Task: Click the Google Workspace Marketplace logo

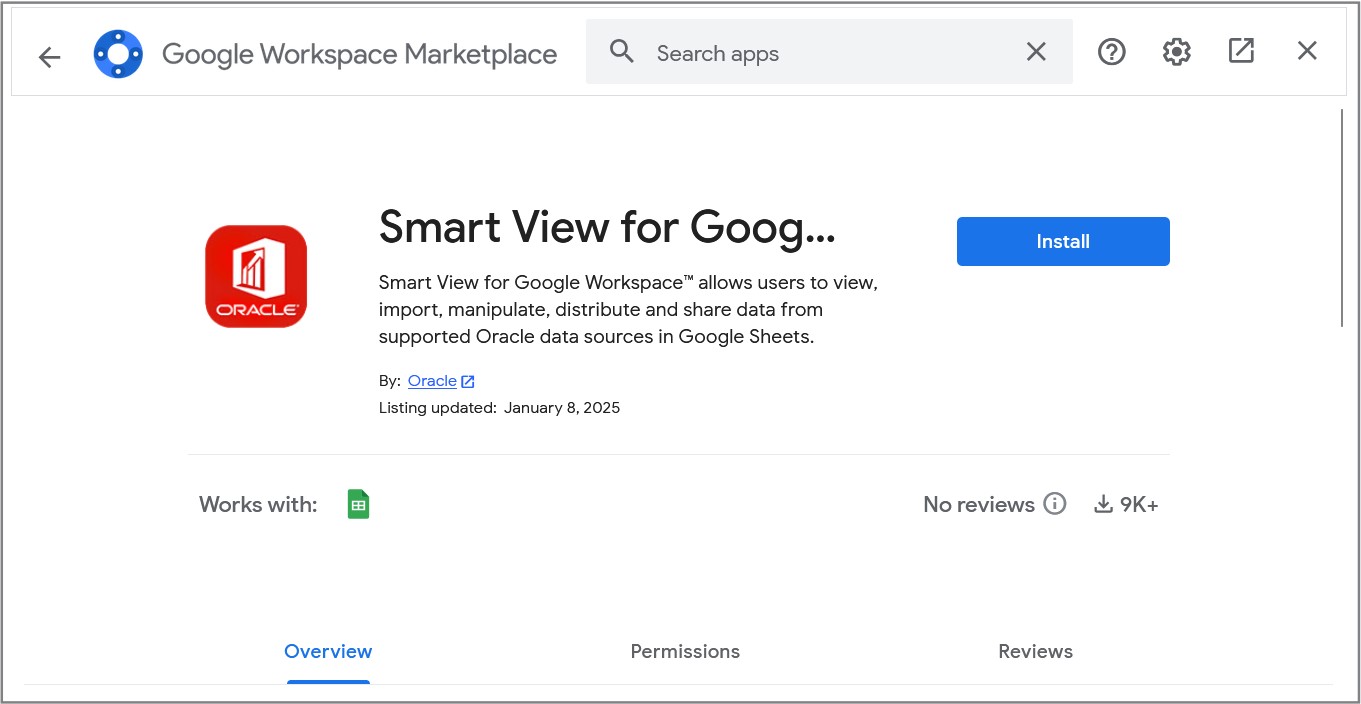Action: pyautogui.click(x=118, y=53)
